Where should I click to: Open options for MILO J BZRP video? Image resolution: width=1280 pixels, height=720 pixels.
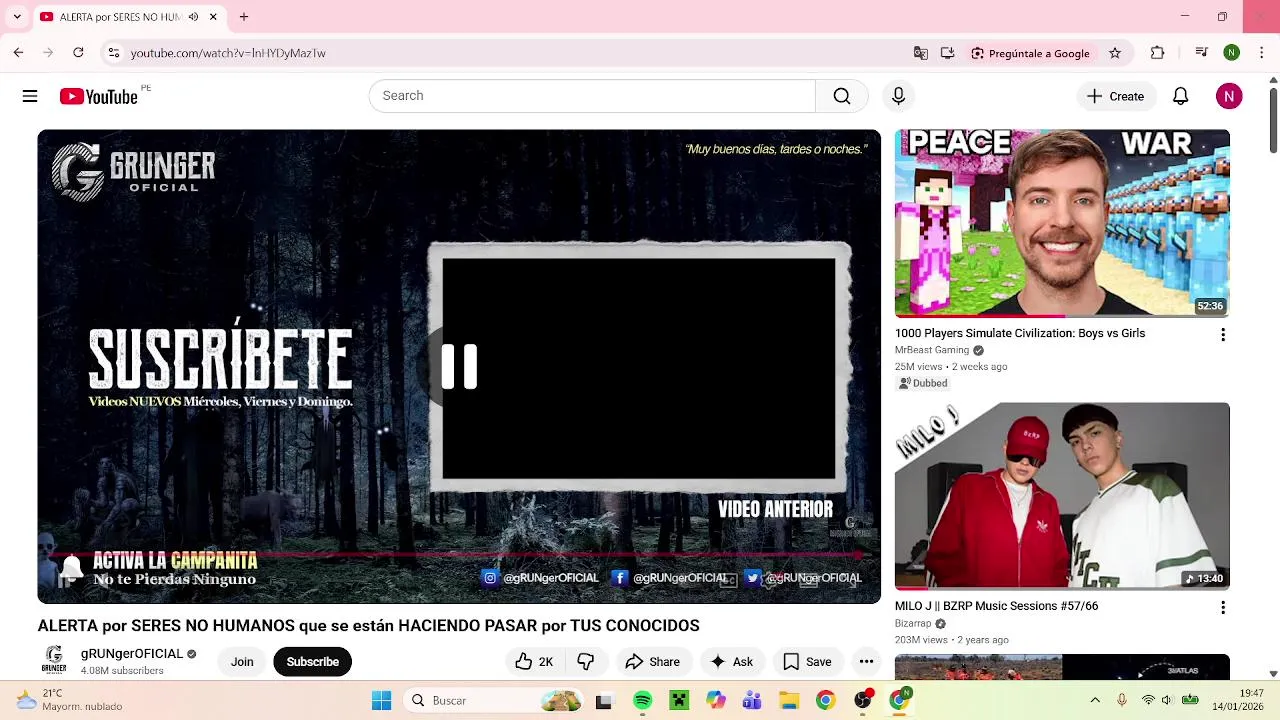coord(1222,607)
